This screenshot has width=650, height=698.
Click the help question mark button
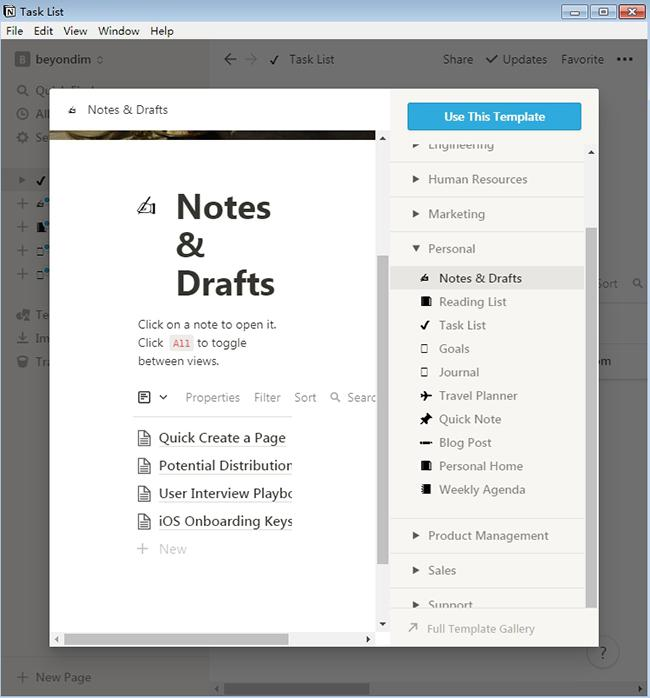point(603,653)
